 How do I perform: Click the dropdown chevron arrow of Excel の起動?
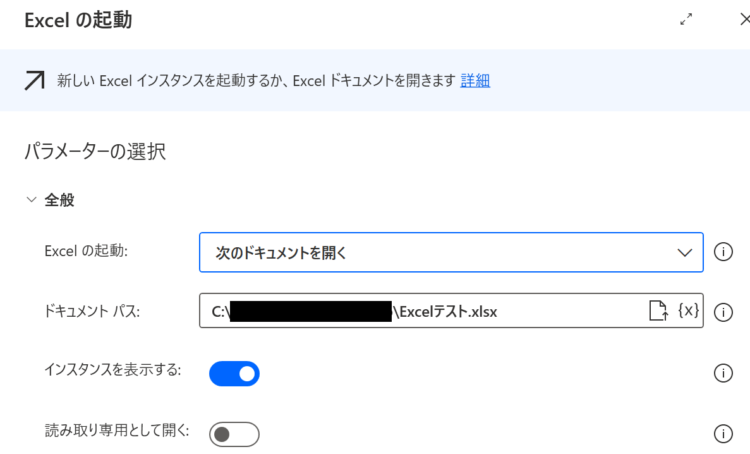[684, 253]
